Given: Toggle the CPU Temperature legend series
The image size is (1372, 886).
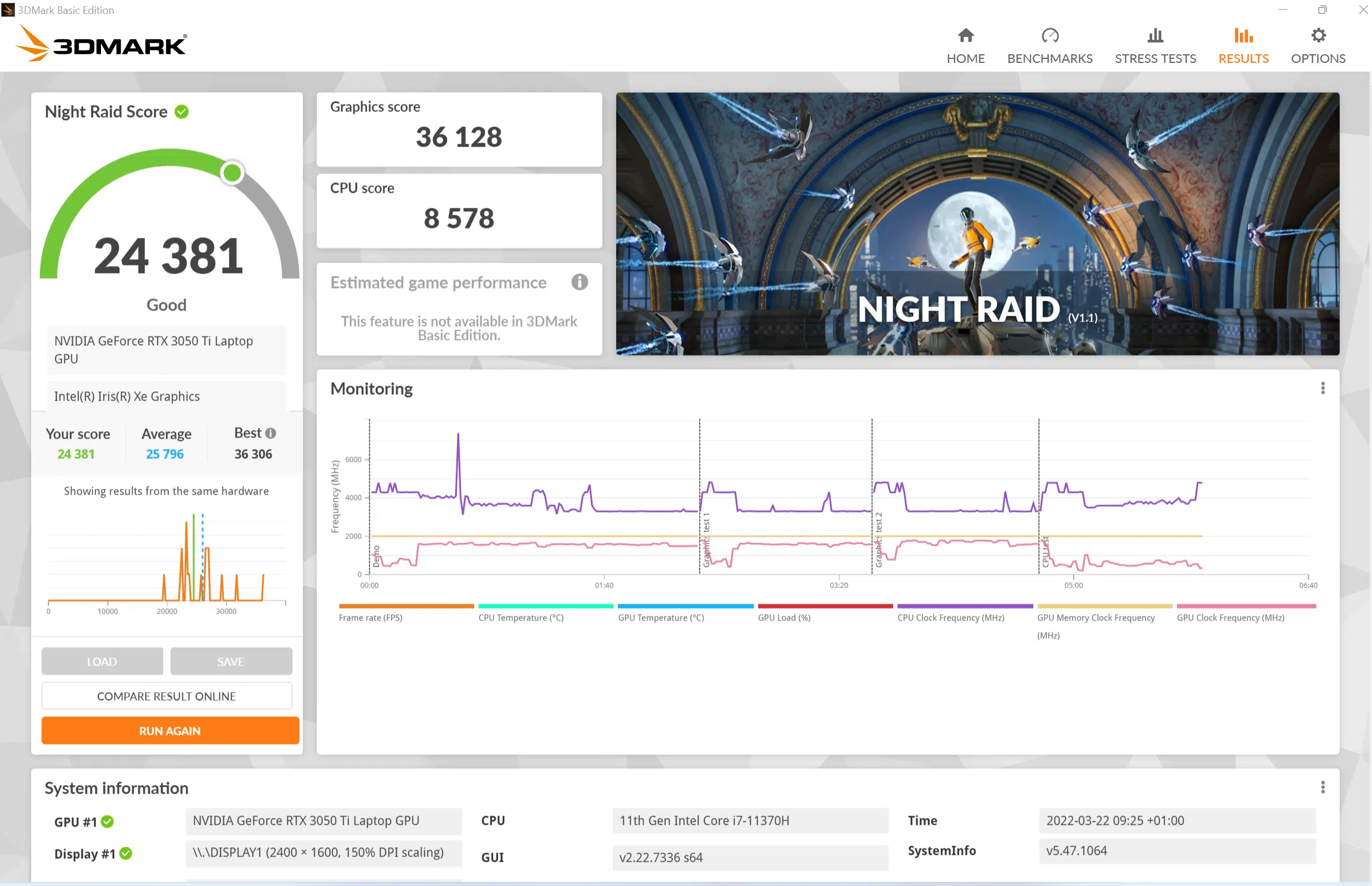Looking at the screenshot, I should tap(520, 618).
